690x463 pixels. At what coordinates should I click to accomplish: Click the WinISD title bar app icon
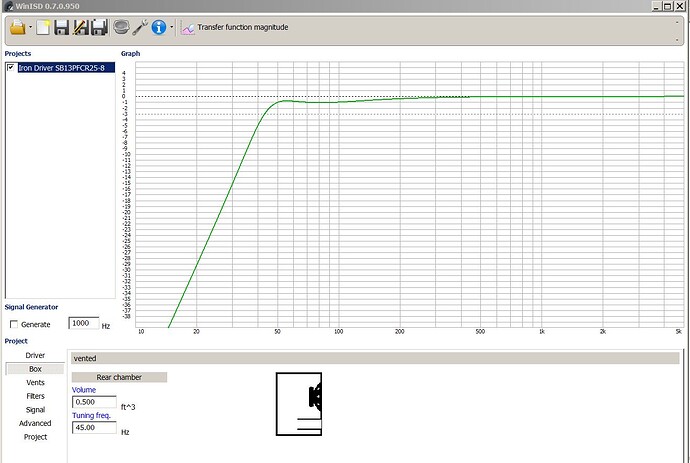pyautogui.click(x=7, y=6)
